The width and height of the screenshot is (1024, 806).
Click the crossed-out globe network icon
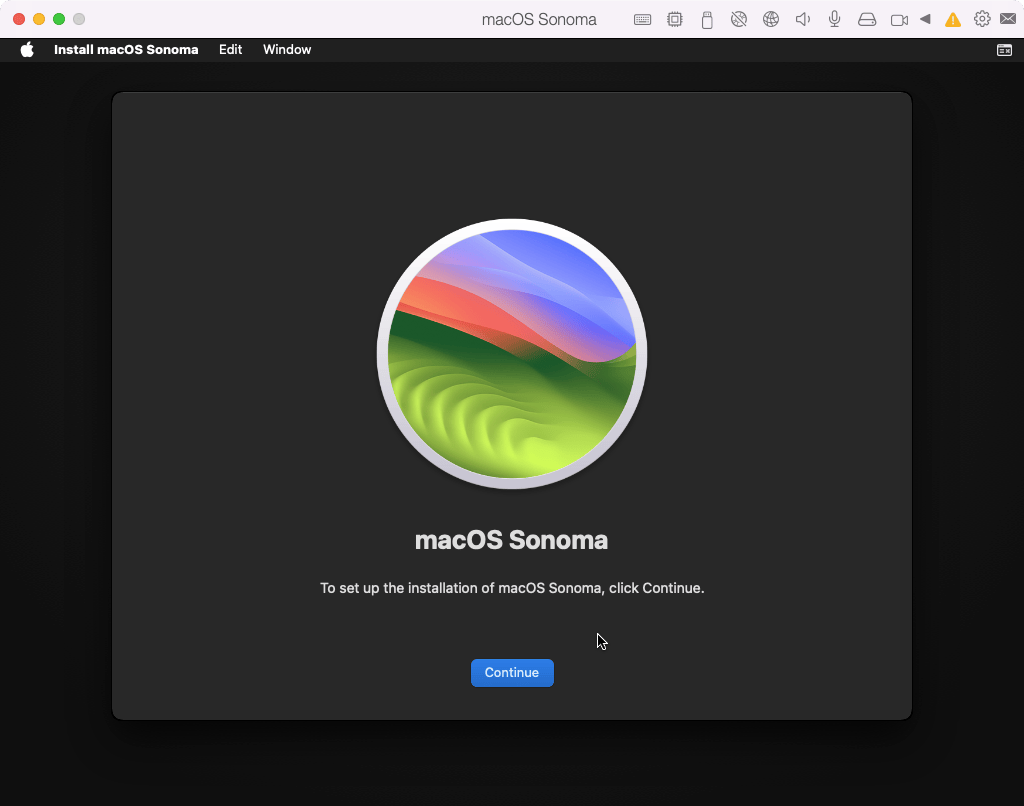point(739,19)
